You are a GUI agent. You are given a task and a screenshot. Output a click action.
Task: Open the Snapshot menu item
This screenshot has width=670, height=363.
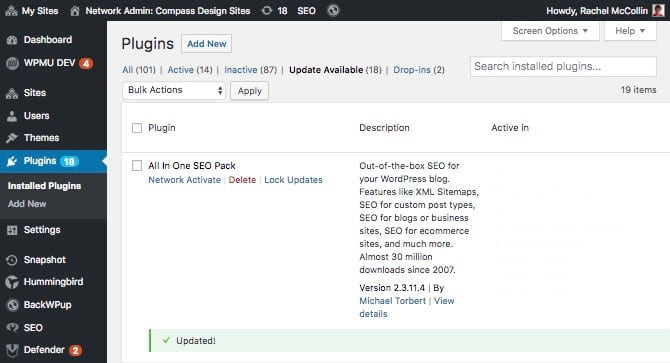(45, 260)
